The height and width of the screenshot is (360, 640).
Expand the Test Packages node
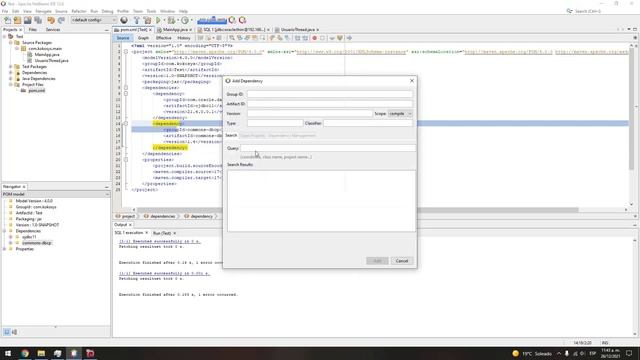click(x=11, y=67)
